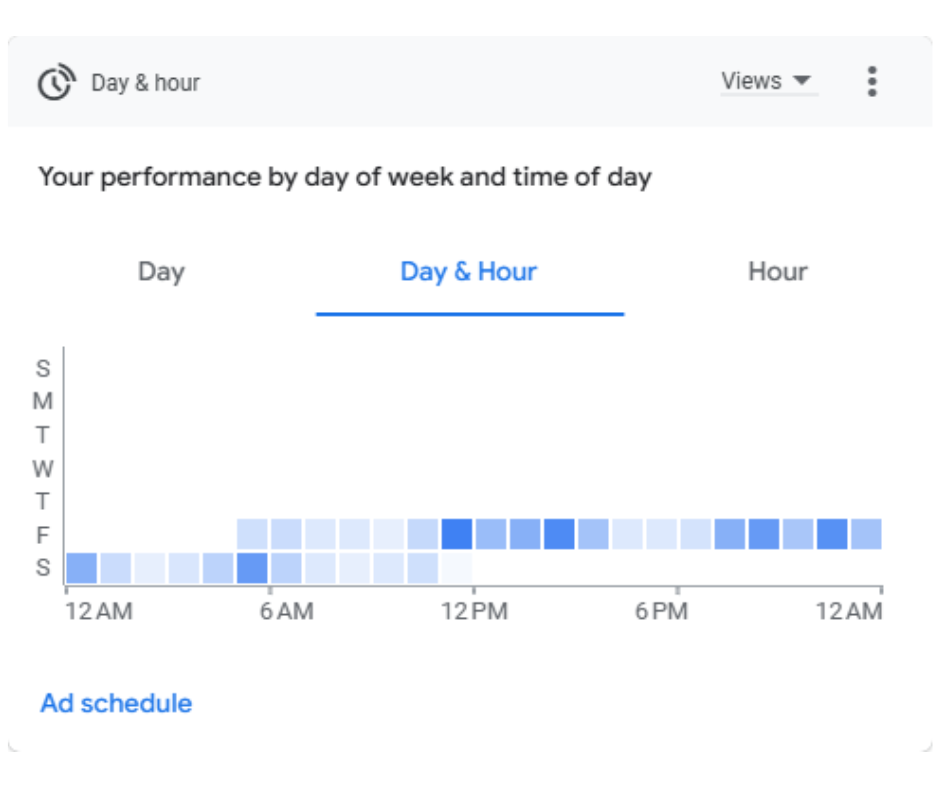
Task: Click the 12 PM time axis label
Action: click(473, 610)
